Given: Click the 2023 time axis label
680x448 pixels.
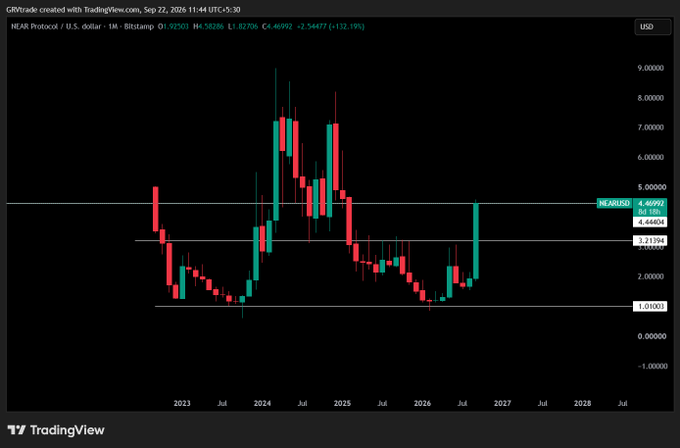Looking at the screenshot, I should click(x=182, y=403).
